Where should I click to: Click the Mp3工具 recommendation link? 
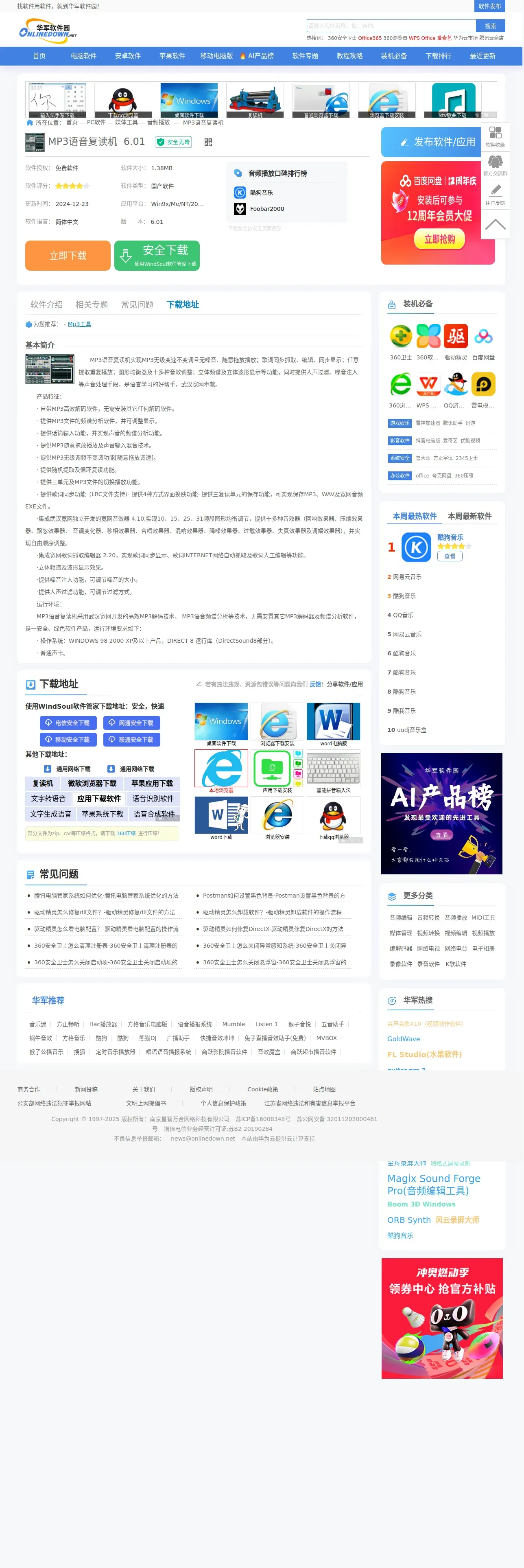79,324
